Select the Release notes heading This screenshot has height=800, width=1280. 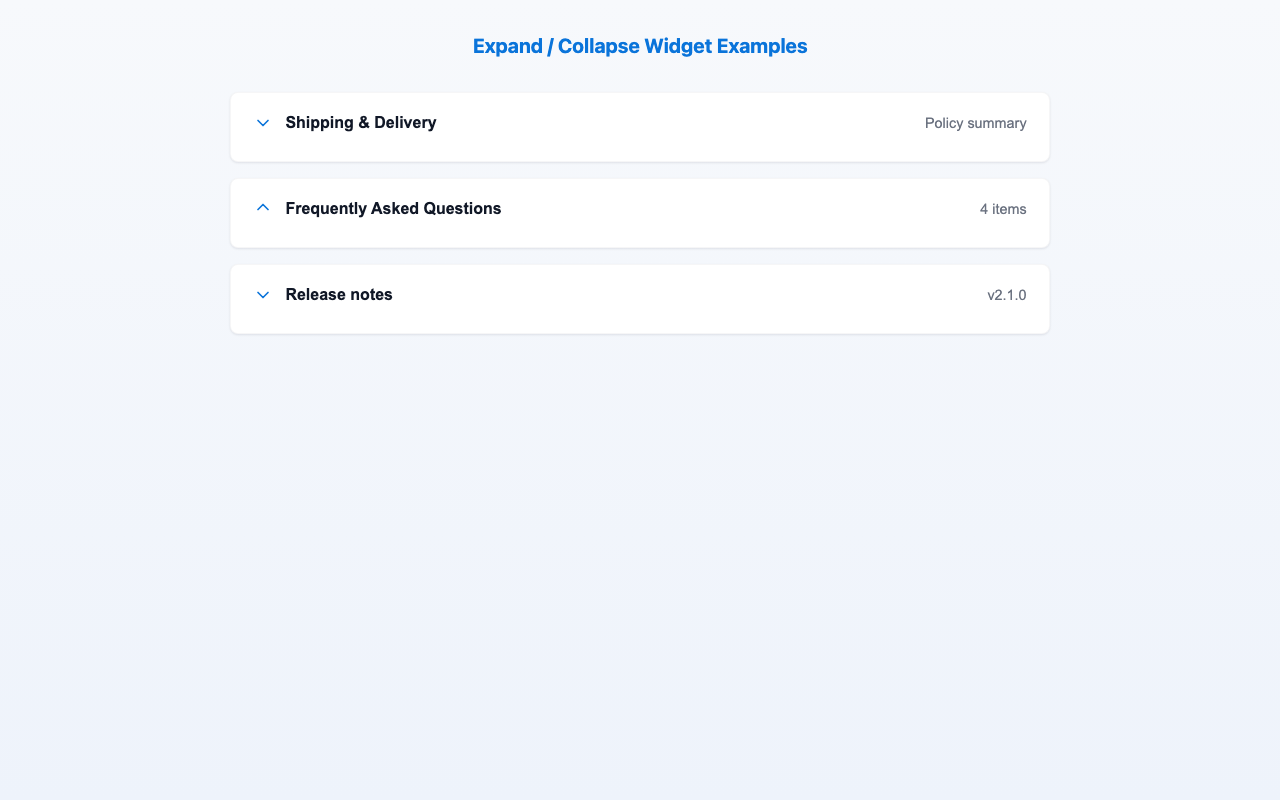338,294
